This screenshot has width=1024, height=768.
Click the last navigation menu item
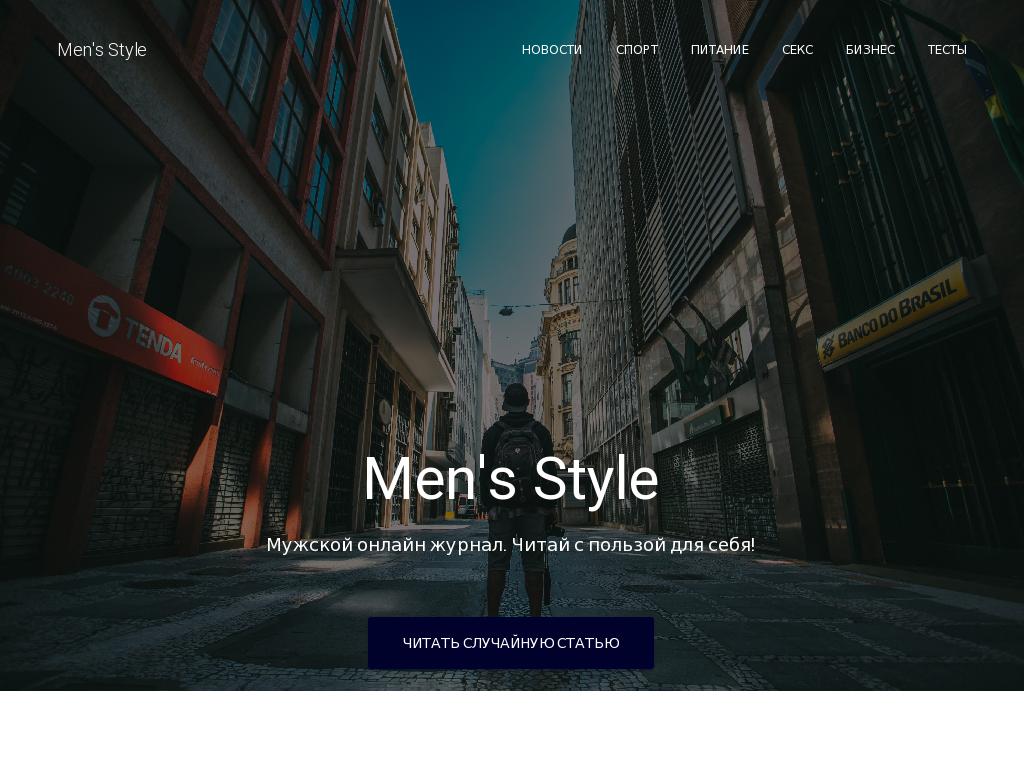tap(947, 49)
